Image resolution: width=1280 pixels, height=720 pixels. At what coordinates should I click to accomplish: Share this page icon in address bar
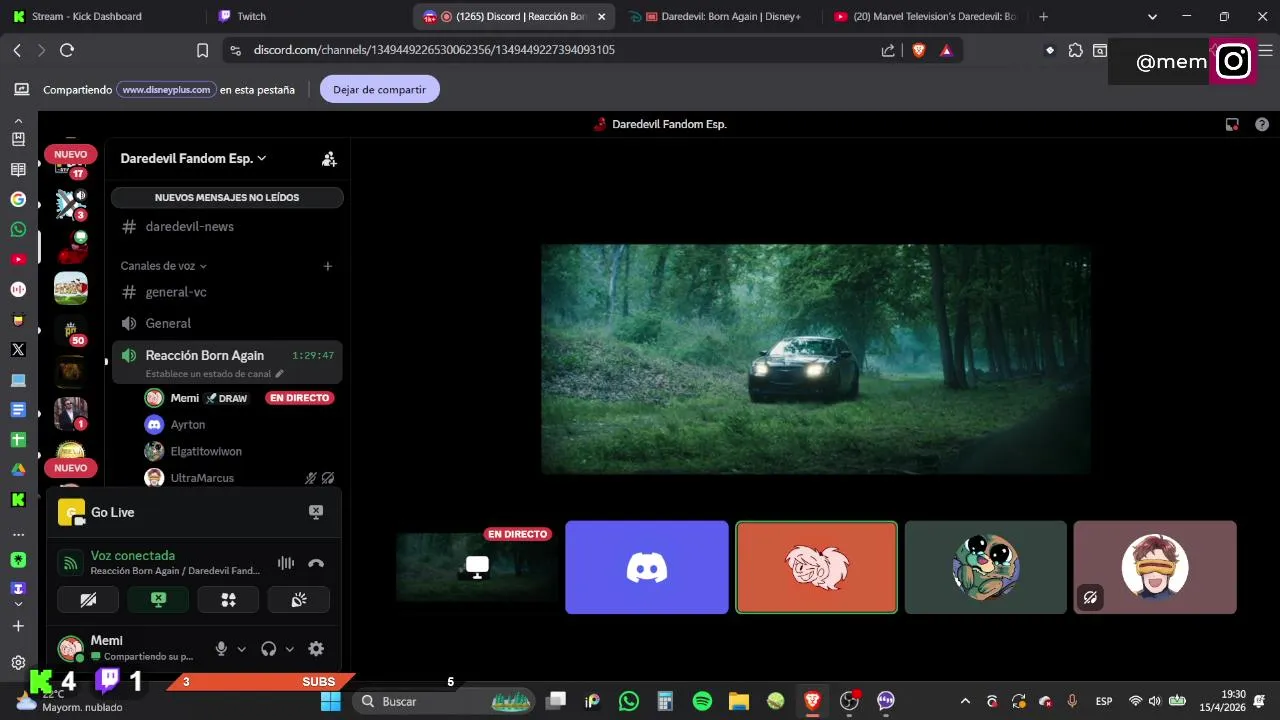point(888,50)
